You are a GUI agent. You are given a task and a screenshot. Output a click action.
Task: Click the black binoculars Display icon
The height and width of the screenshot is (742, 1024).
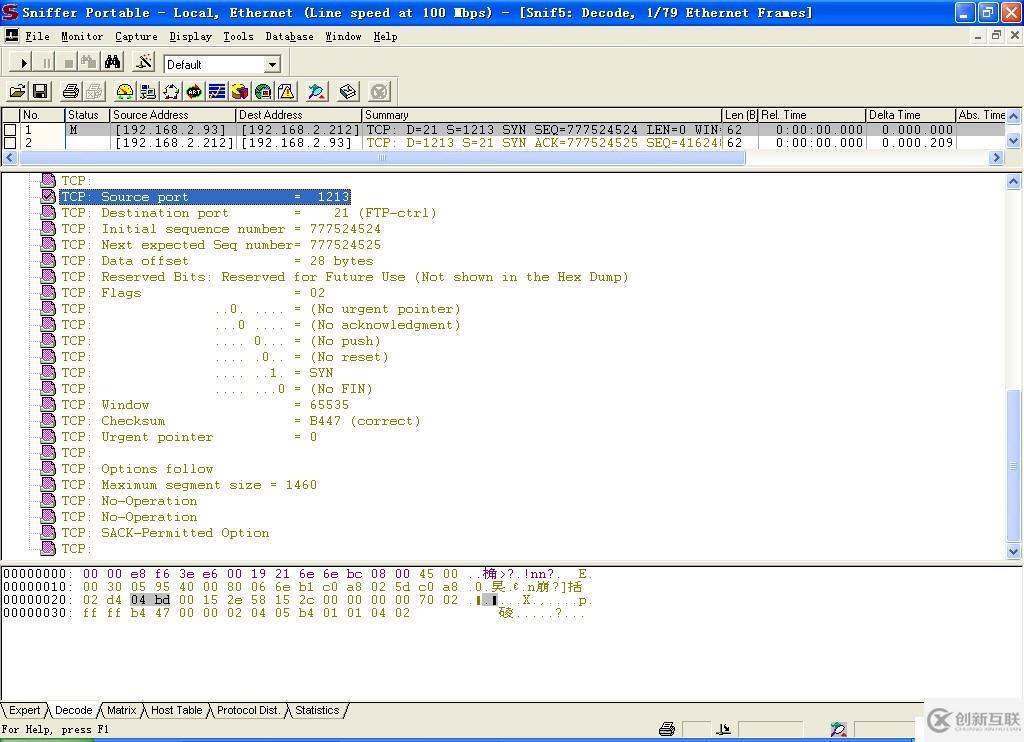[x=112, y=63]
